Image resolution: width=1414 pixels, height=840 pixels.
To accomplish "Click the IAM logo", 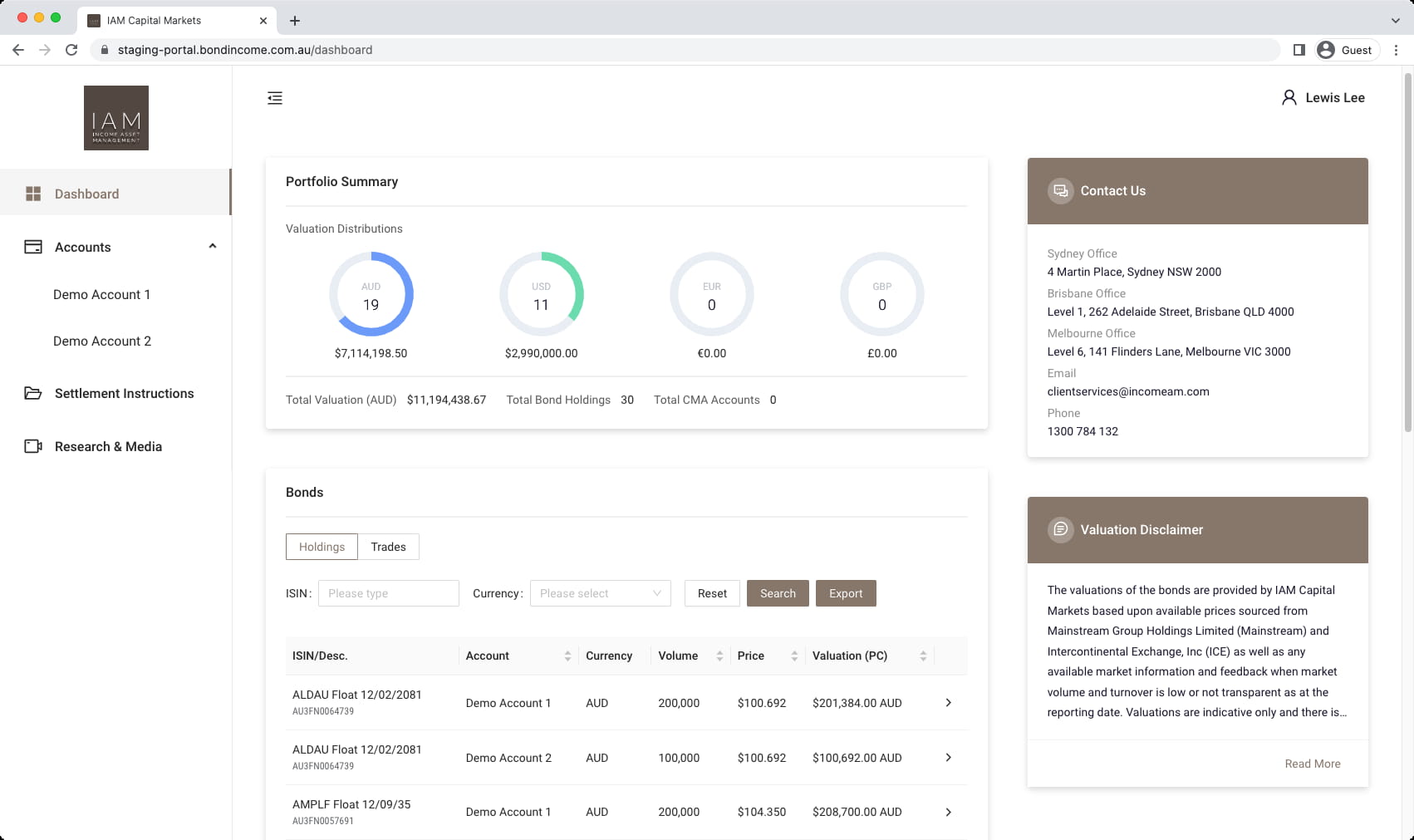I will [116, 117].
